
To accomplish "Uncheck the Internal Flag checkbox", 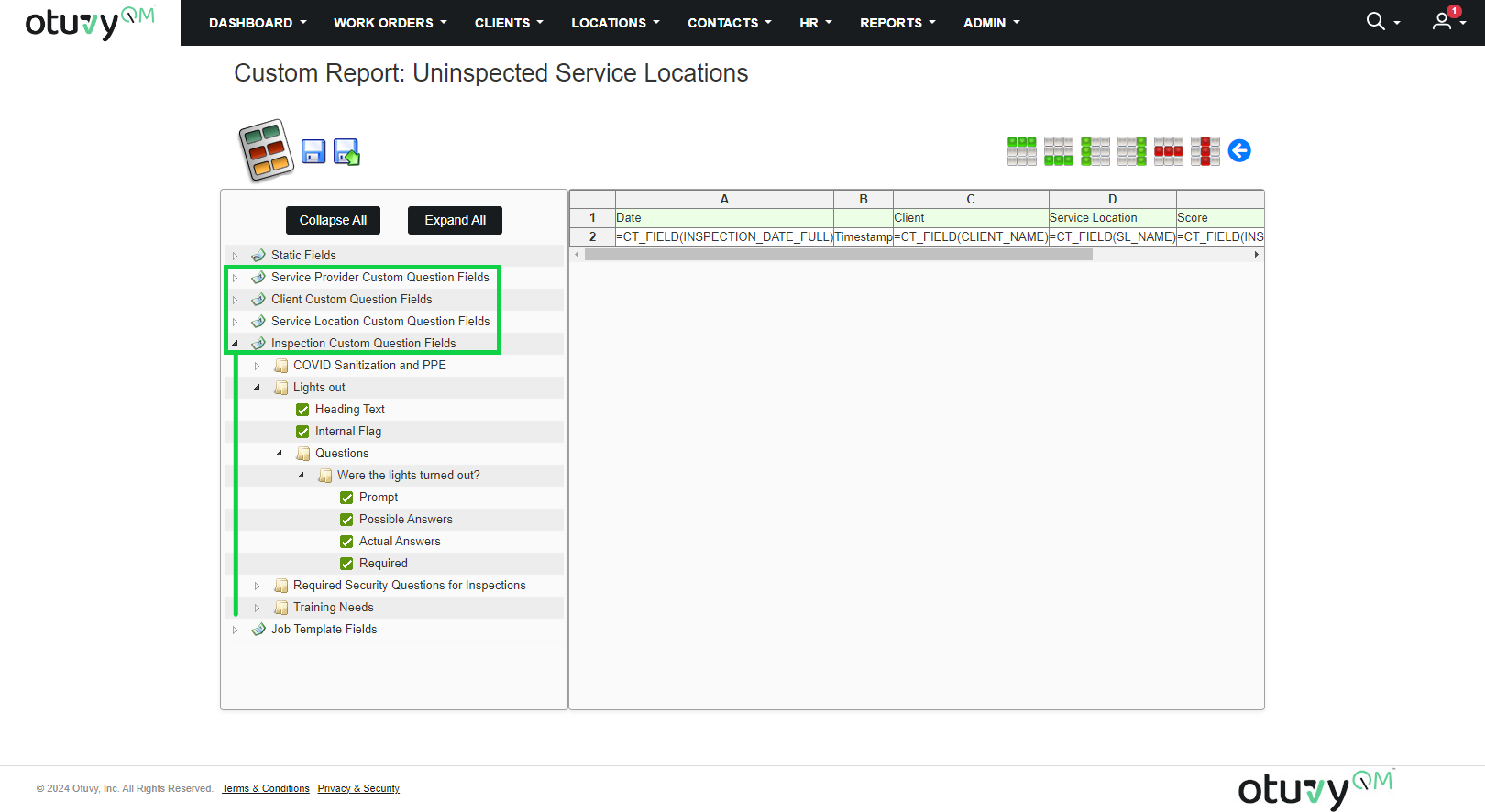I will click(302, 432).
